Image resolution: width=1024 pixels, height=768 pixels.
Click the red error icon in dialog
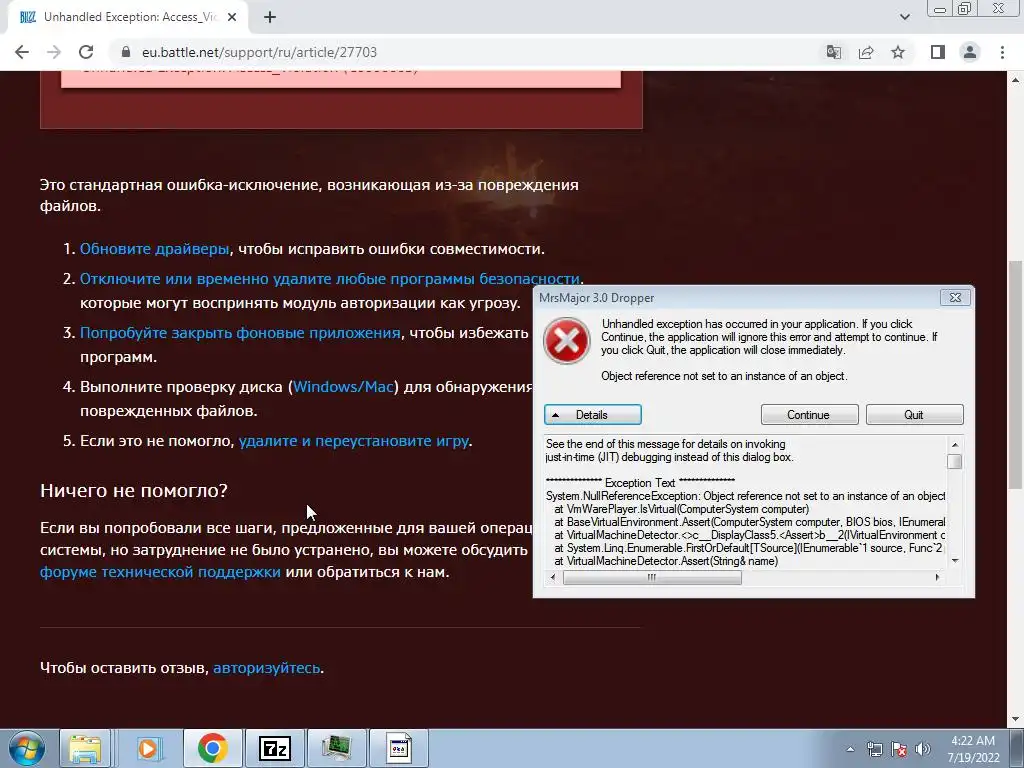click(x=566, y=340)
